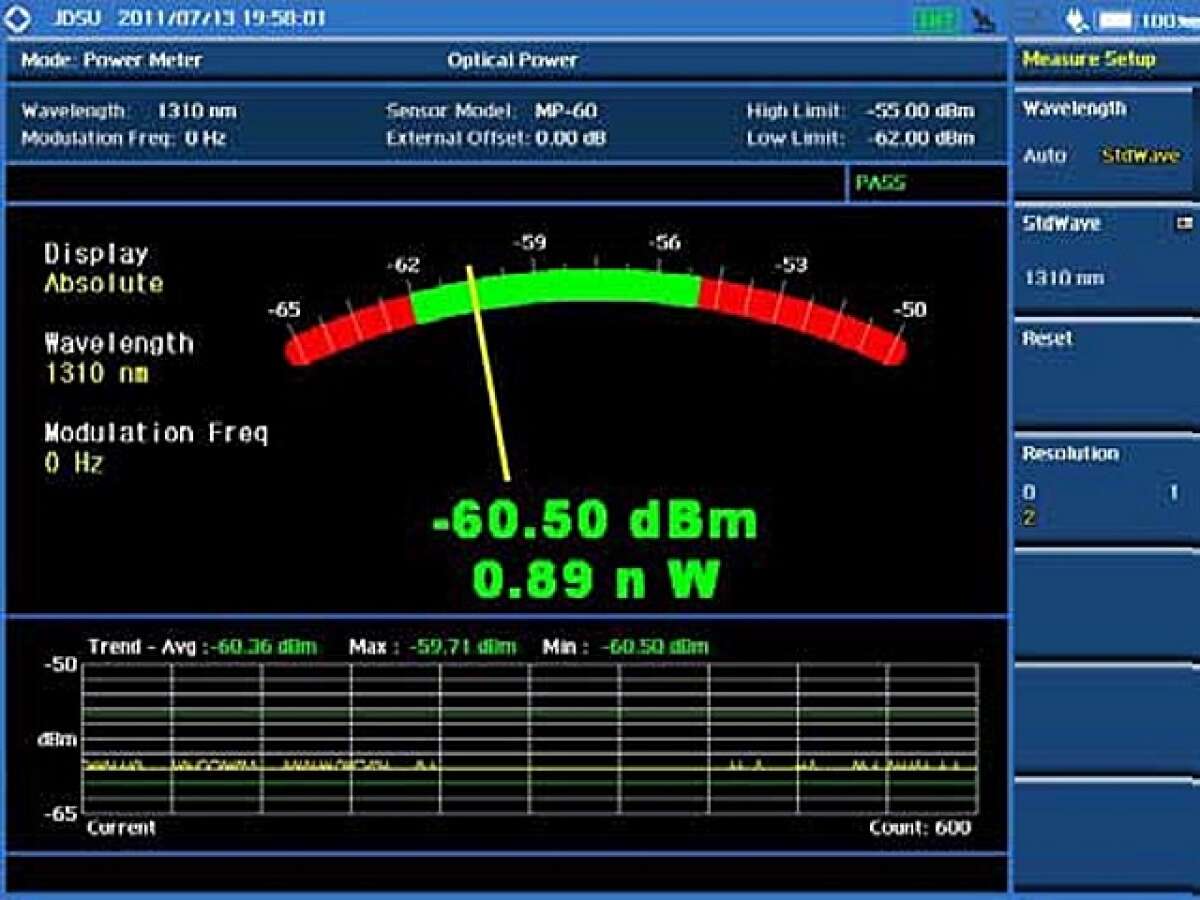
Task: Click the Optical Power title
Action: pyautogui.click(x=512, y=60)
